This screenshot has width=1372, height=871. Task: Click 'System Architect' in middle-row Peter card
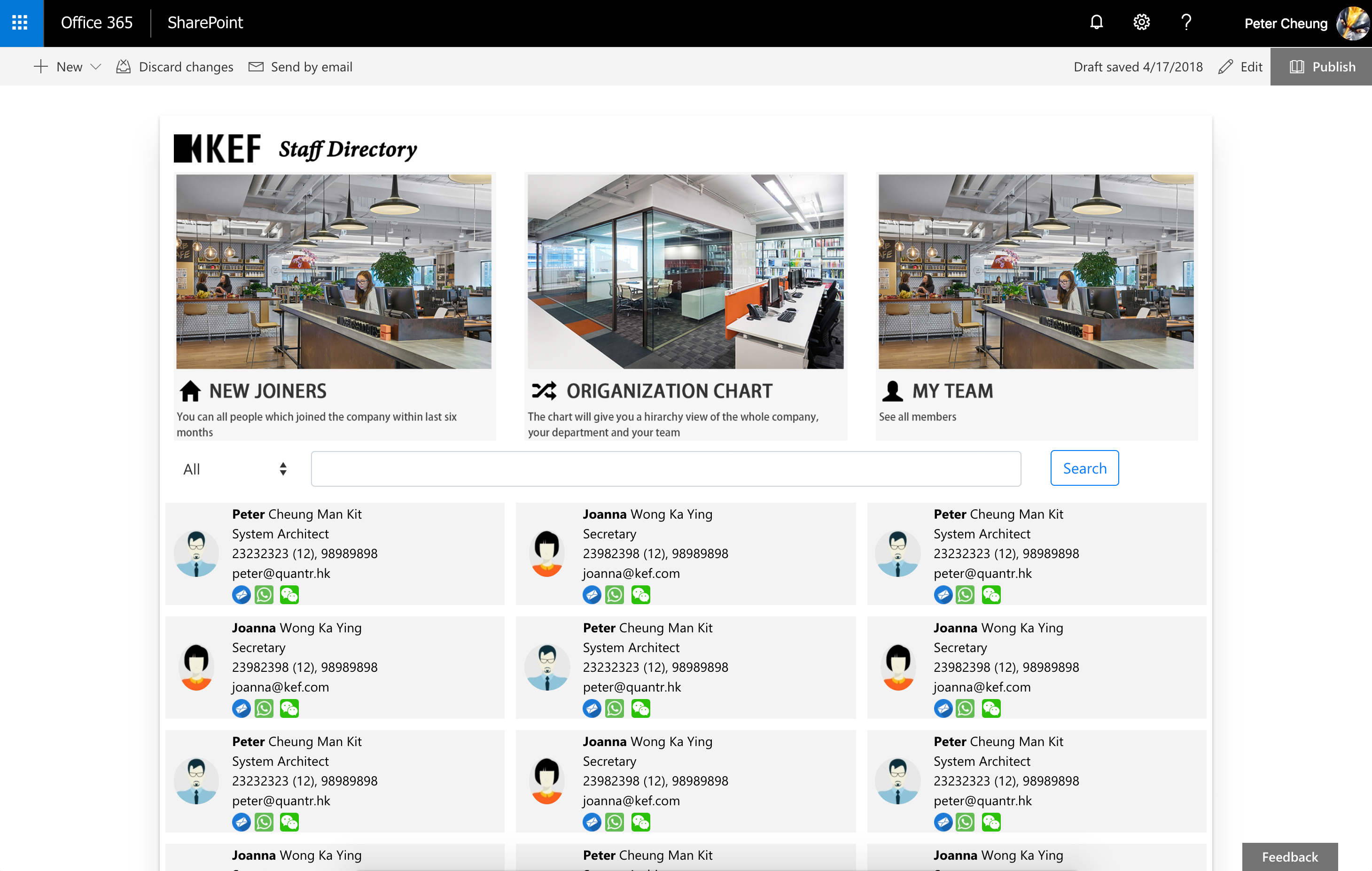pos(631,648)
